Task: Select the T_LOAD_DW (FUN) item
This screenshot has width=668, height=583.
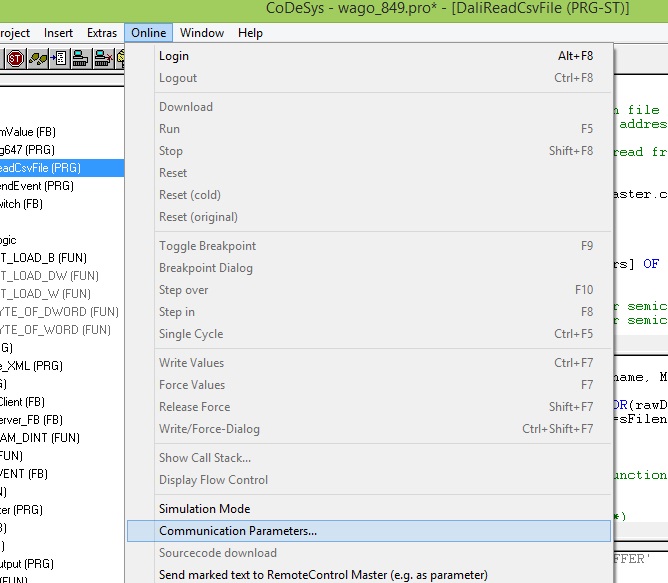Action: point(49,276)
